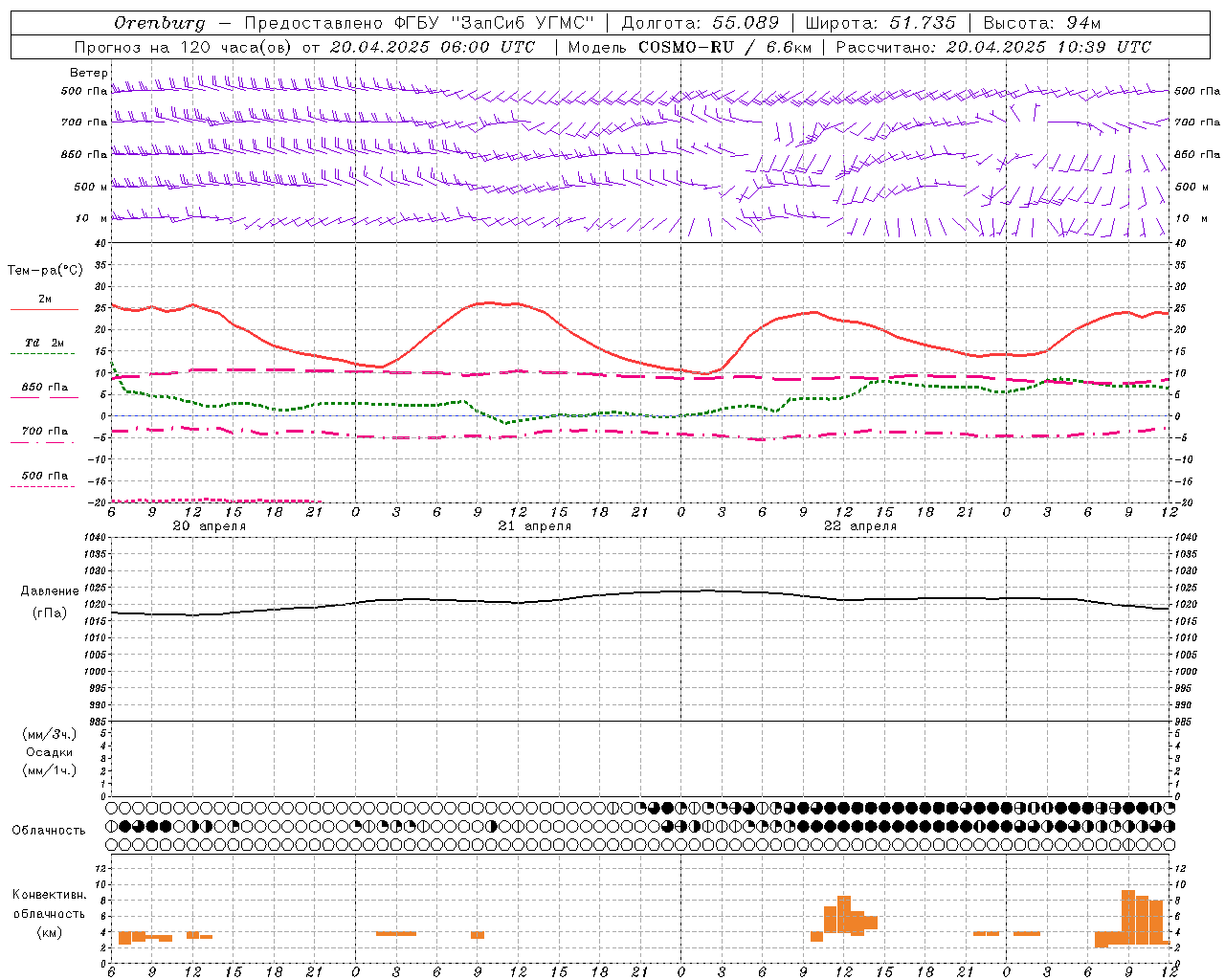1225x980 pixels.
Task: Select the Высота: 94м elevation text
Action: 1042,23
